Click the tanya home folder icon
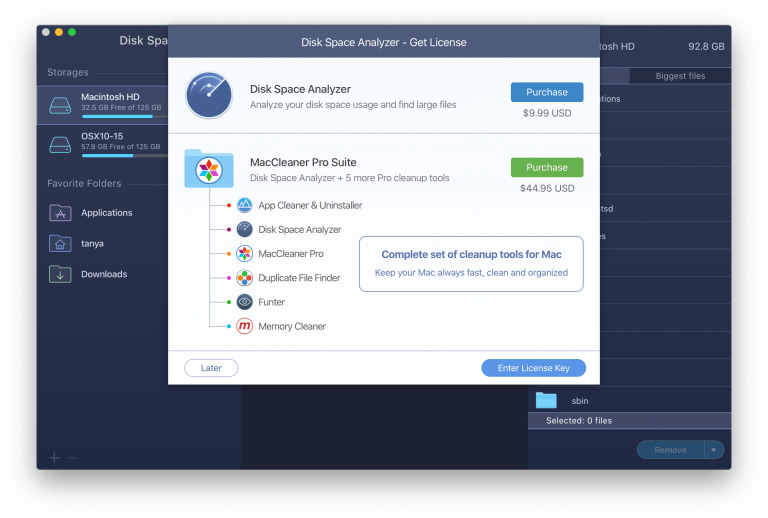The height and width of the screenshot is (518, 768). pyautogui.click(x=60, y=243)
